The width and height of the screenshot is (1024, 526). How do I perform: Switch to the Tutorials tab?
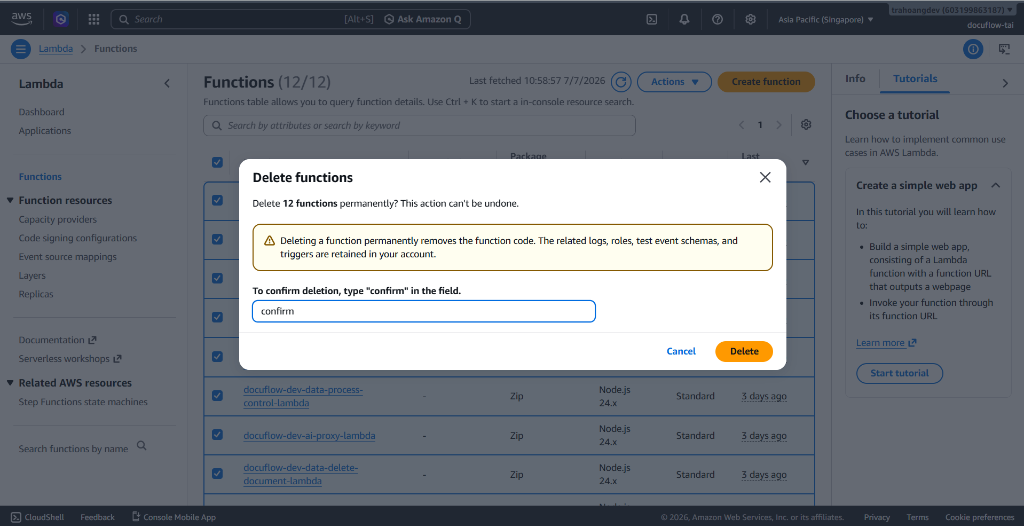point(915,78)
